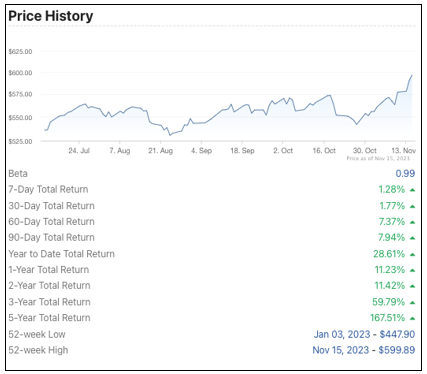Click the 90-Day Total Return label
Viewport: 427px width, 374px height.
pos(52,237)
